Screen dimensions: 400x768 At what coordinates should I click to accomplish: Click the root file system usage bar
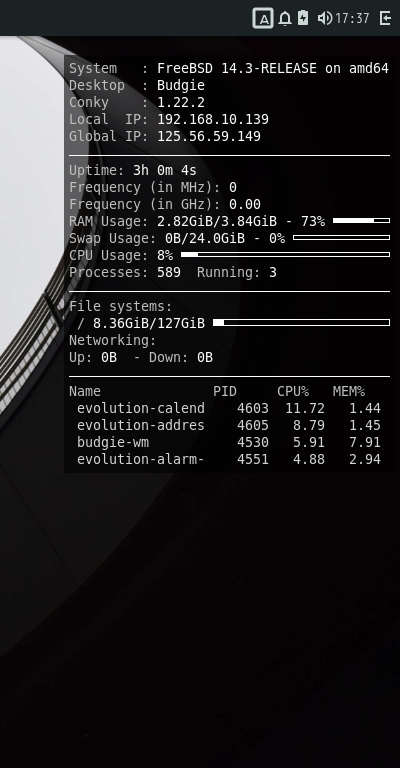(x=302, y=323)
